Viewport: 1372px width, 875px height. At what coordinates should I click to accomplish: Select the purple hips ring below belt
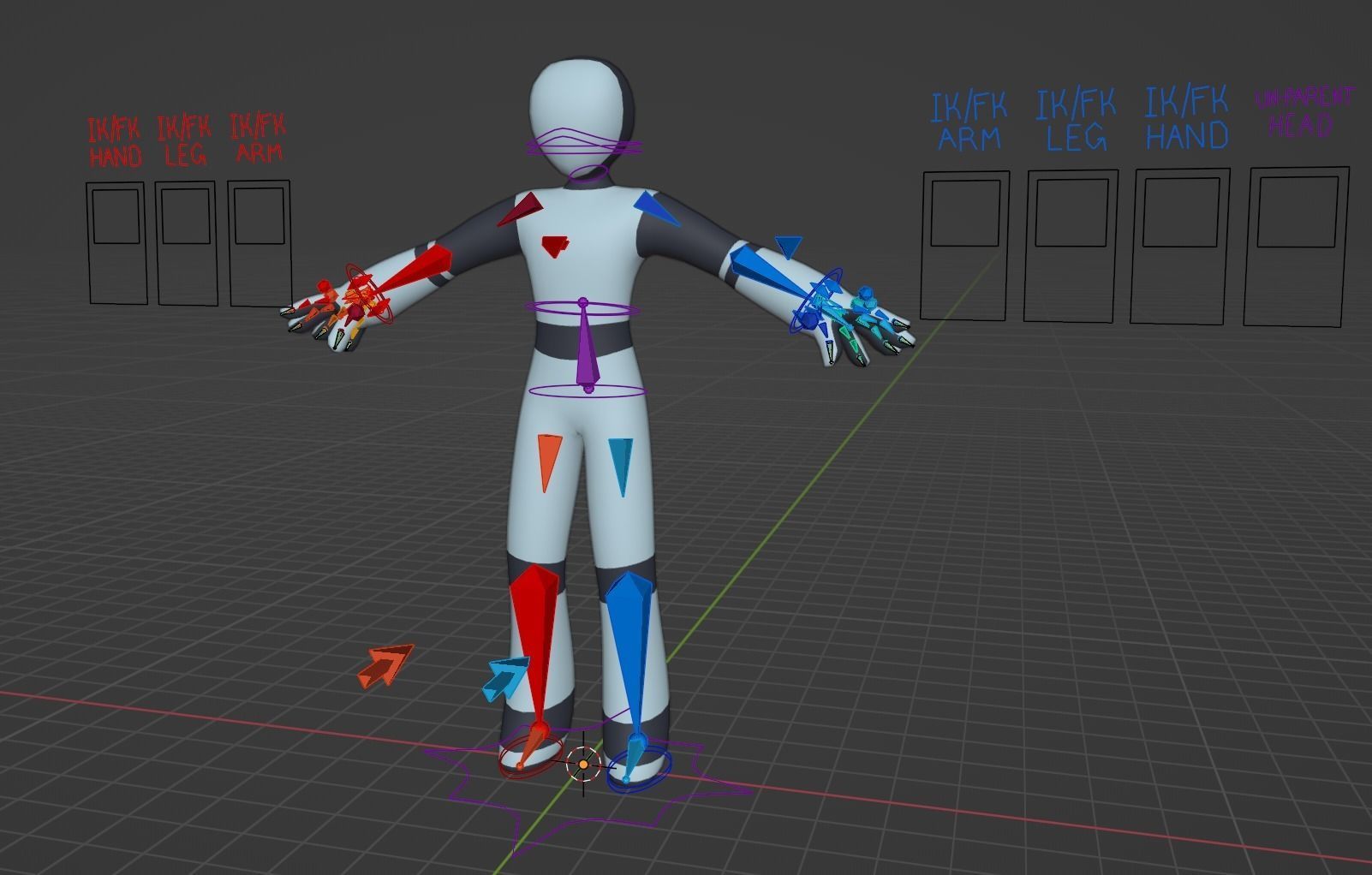click(x=588, y=392)
